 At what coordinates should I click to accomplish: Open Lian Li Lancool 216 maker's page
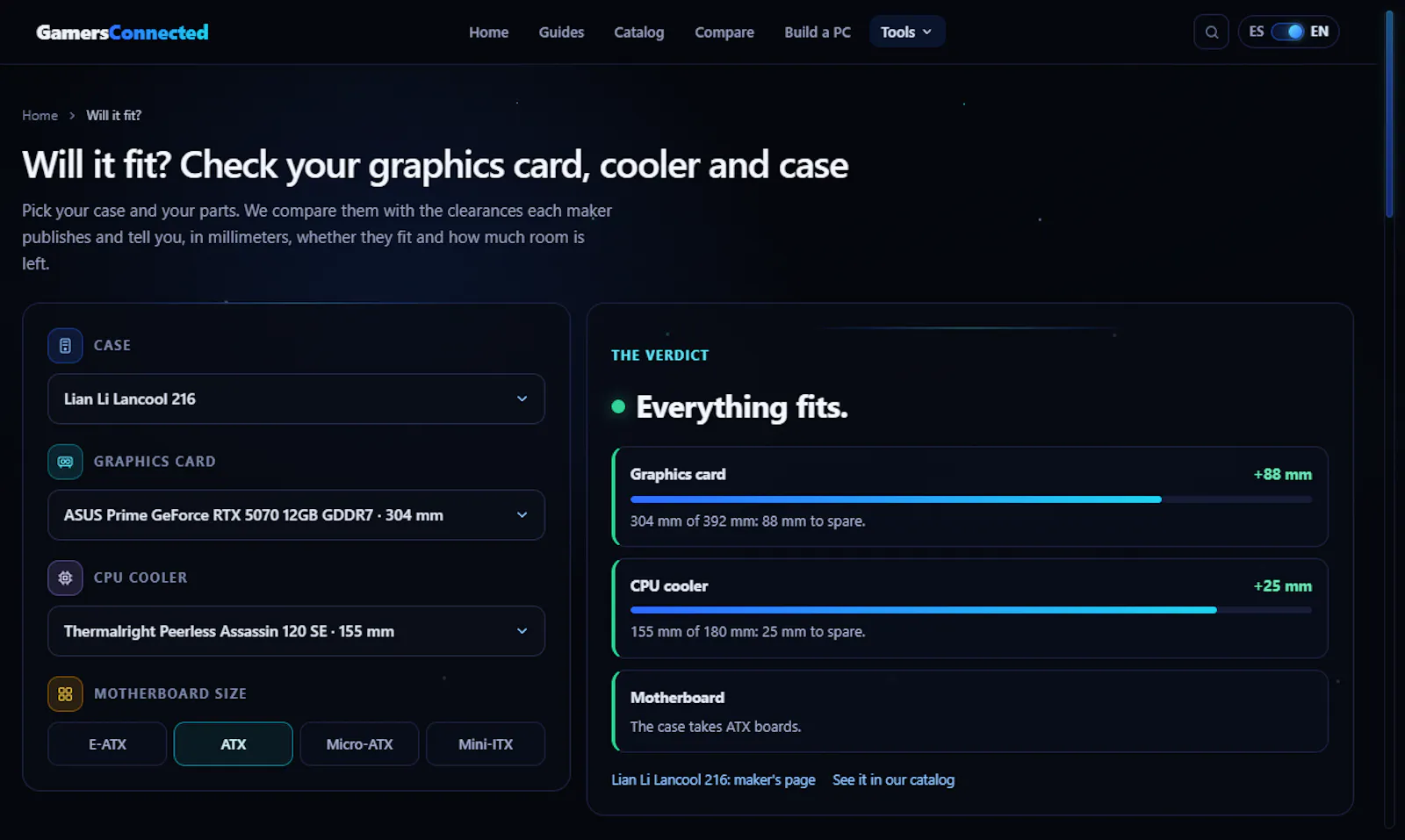713,779
